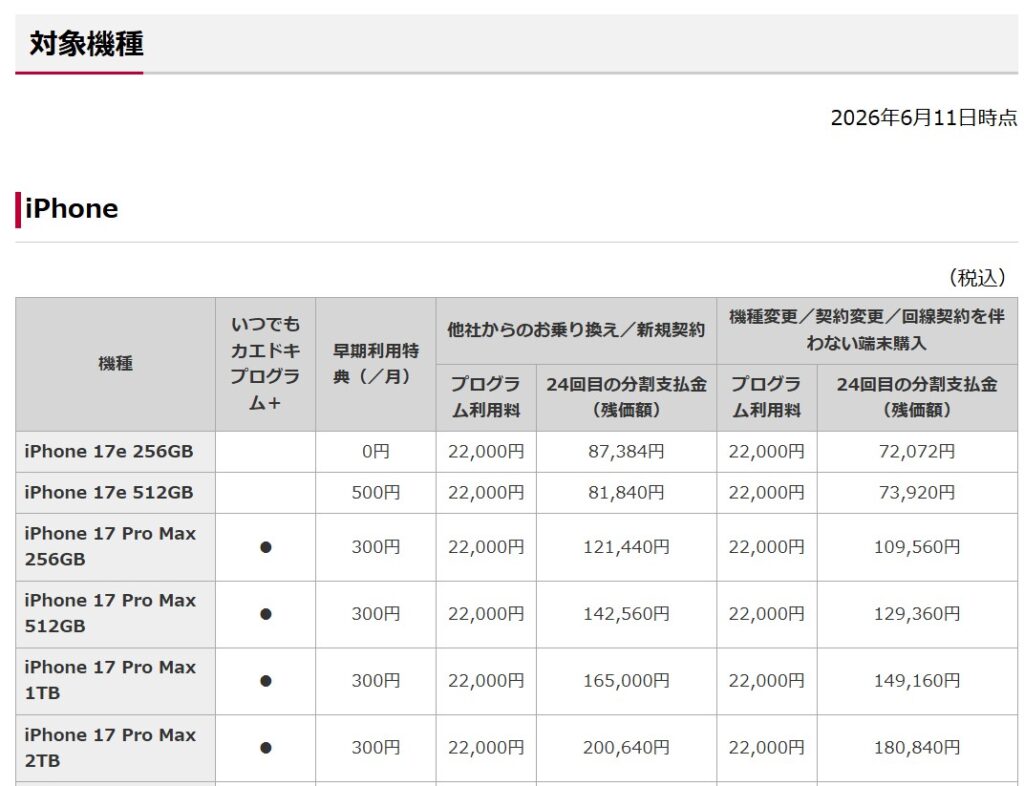Click the いつでもカエドキプログラム+ column header
This screenshot has width=1024, height=786.
265,364
